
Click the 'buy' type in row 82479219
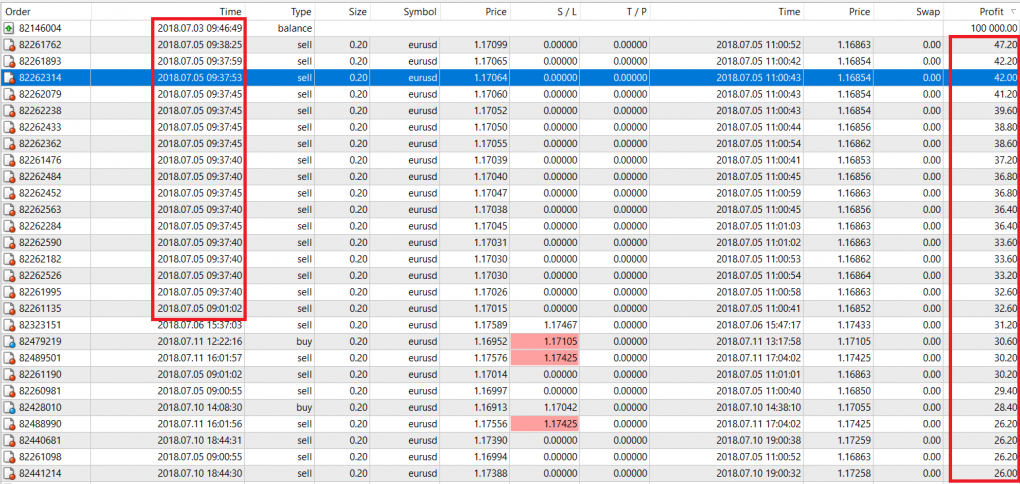pos(304,341)
